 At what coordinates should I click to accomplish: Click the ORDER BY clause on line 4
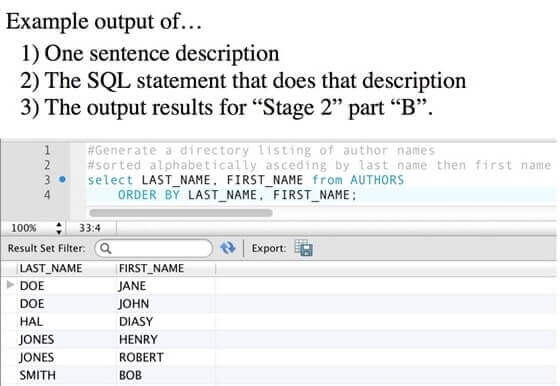149,195
